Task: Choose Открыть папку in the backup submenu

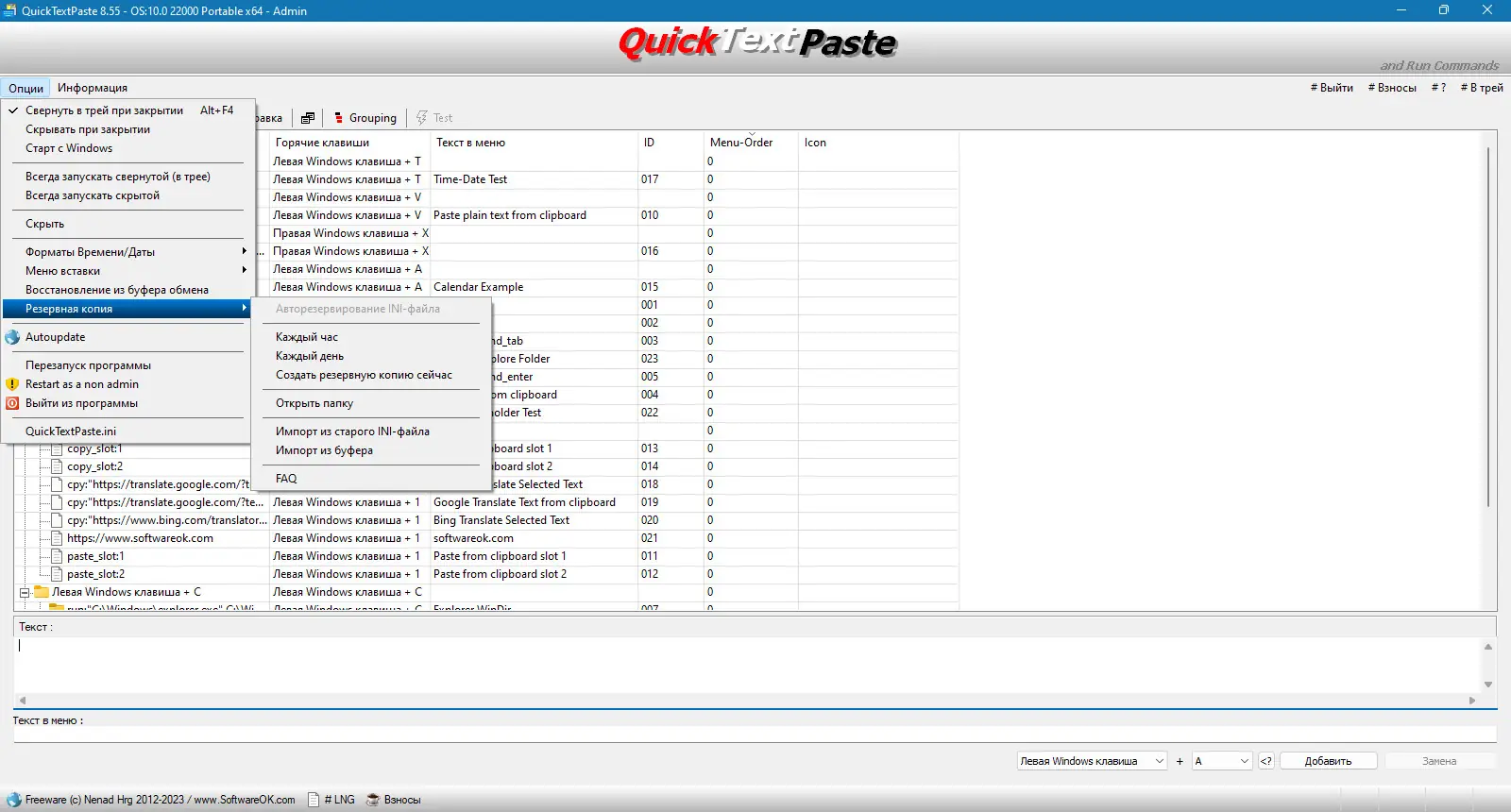Action: (x=371, y=403)
